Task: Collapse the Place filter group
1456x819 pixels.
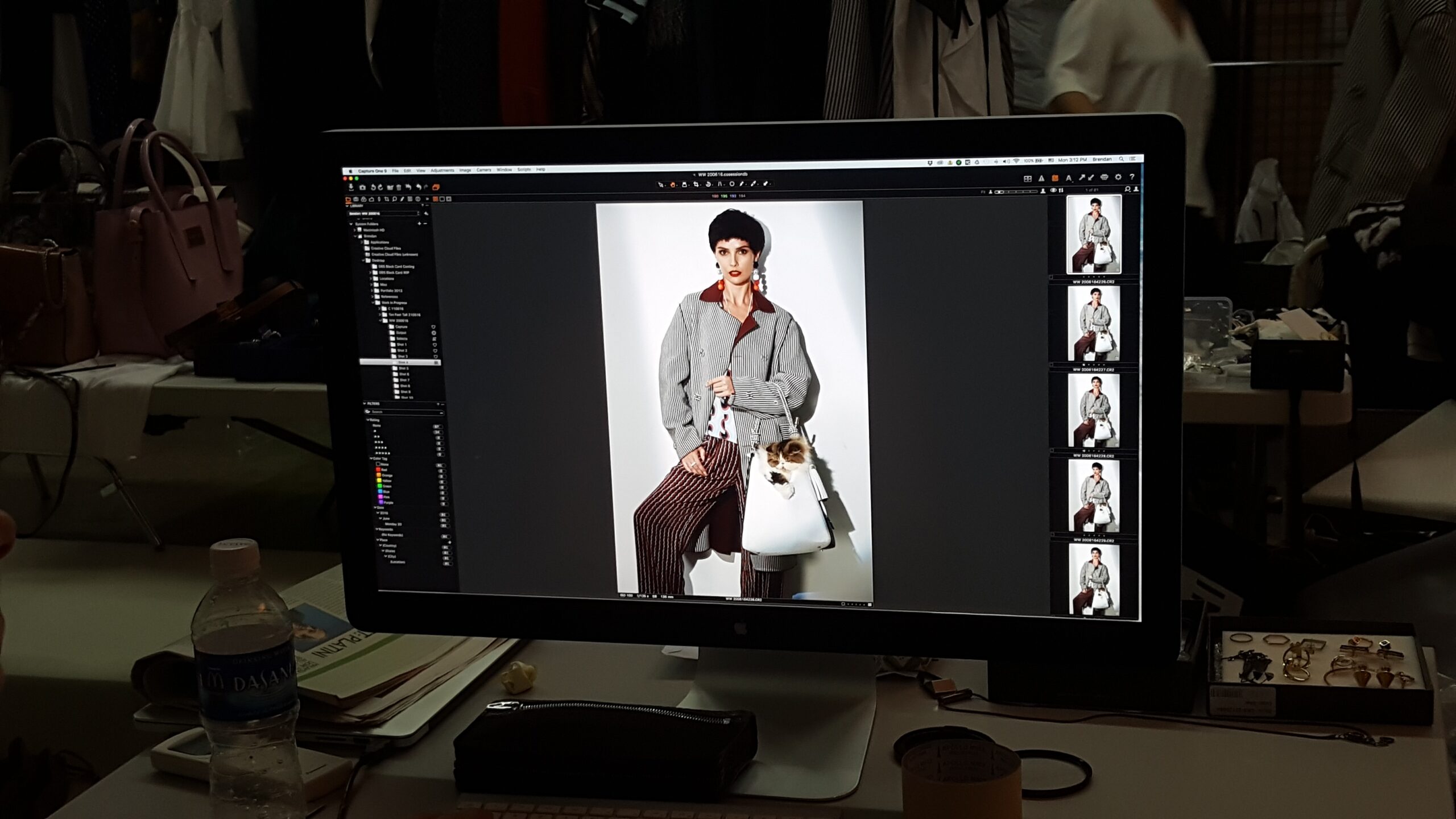Action: (378, 540)
